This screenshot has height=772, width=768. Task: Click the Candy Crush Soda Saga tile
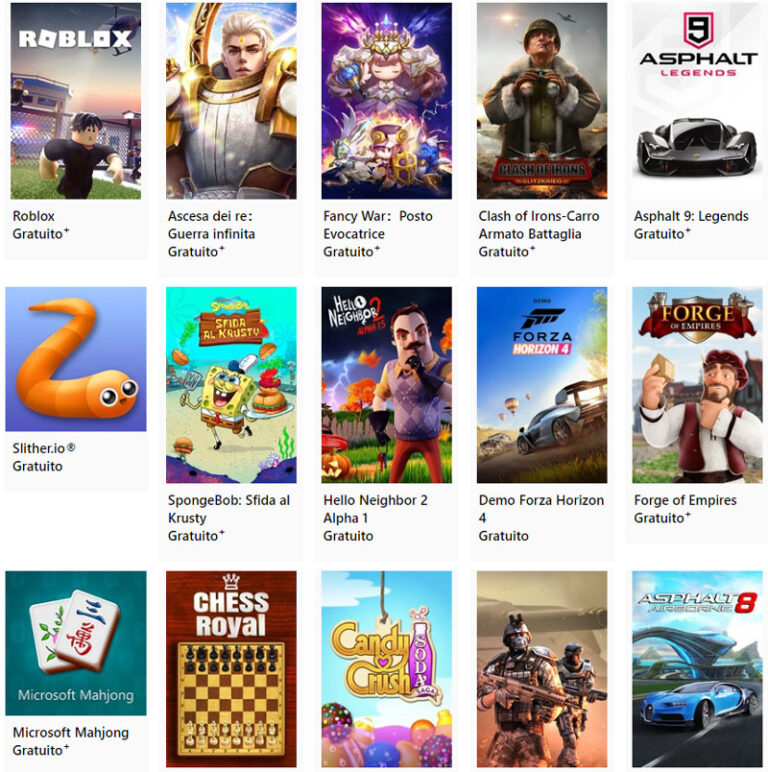(386, 669)
